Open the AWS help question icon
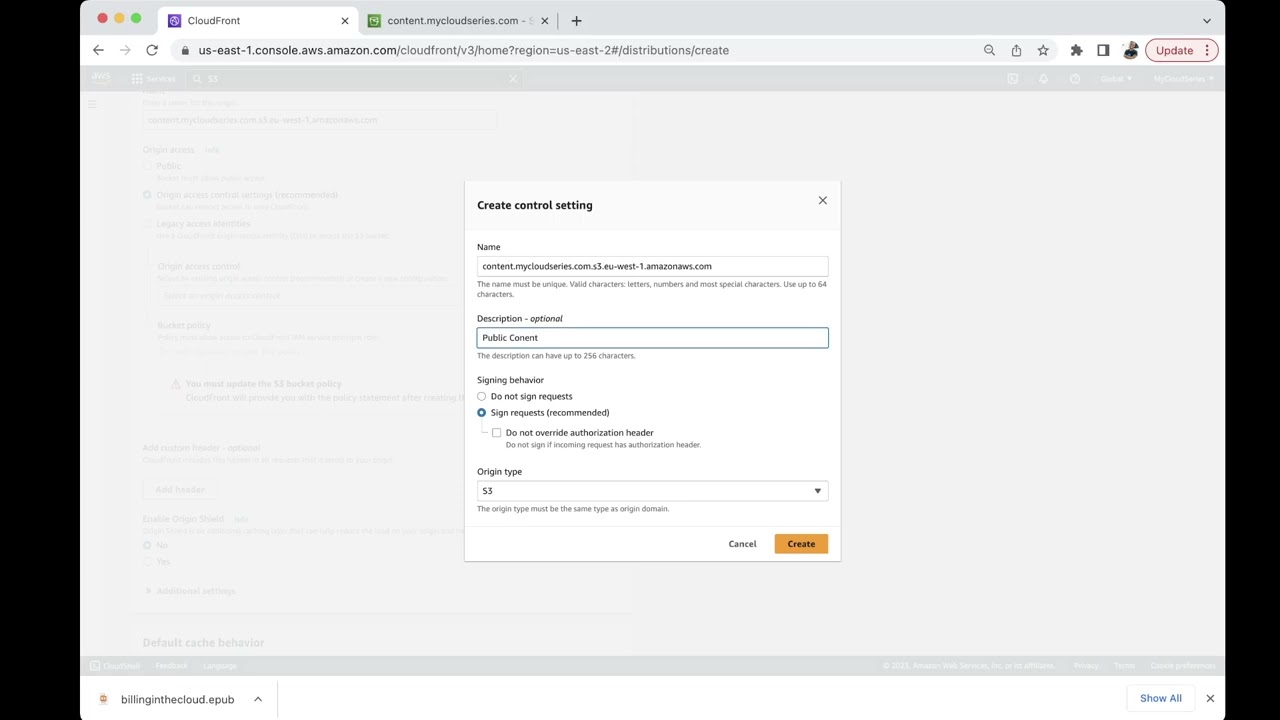 (1075, 78)
